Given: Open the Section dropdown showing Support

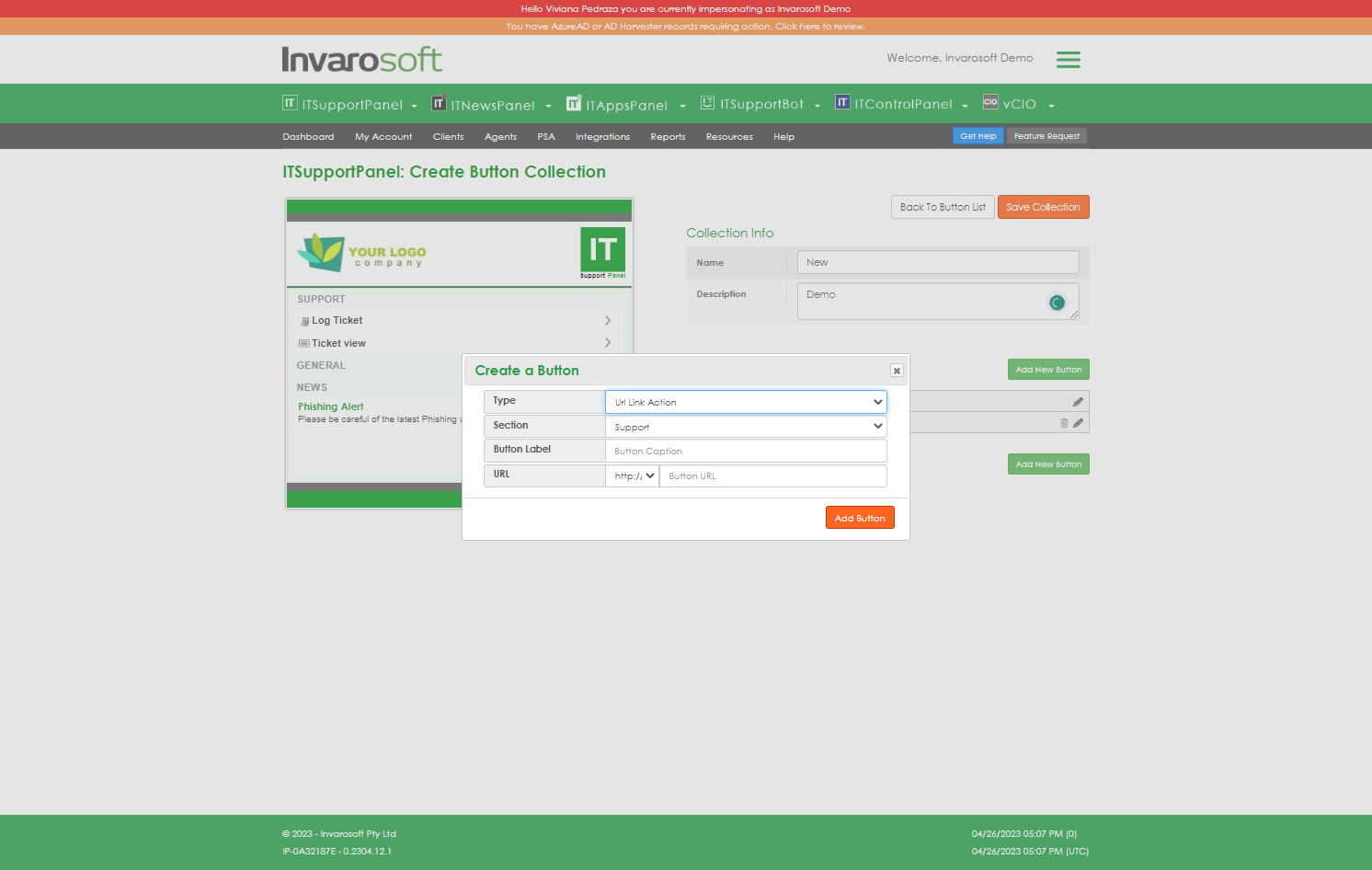Looking at the screenshot, I should click(x=746, y=427).
